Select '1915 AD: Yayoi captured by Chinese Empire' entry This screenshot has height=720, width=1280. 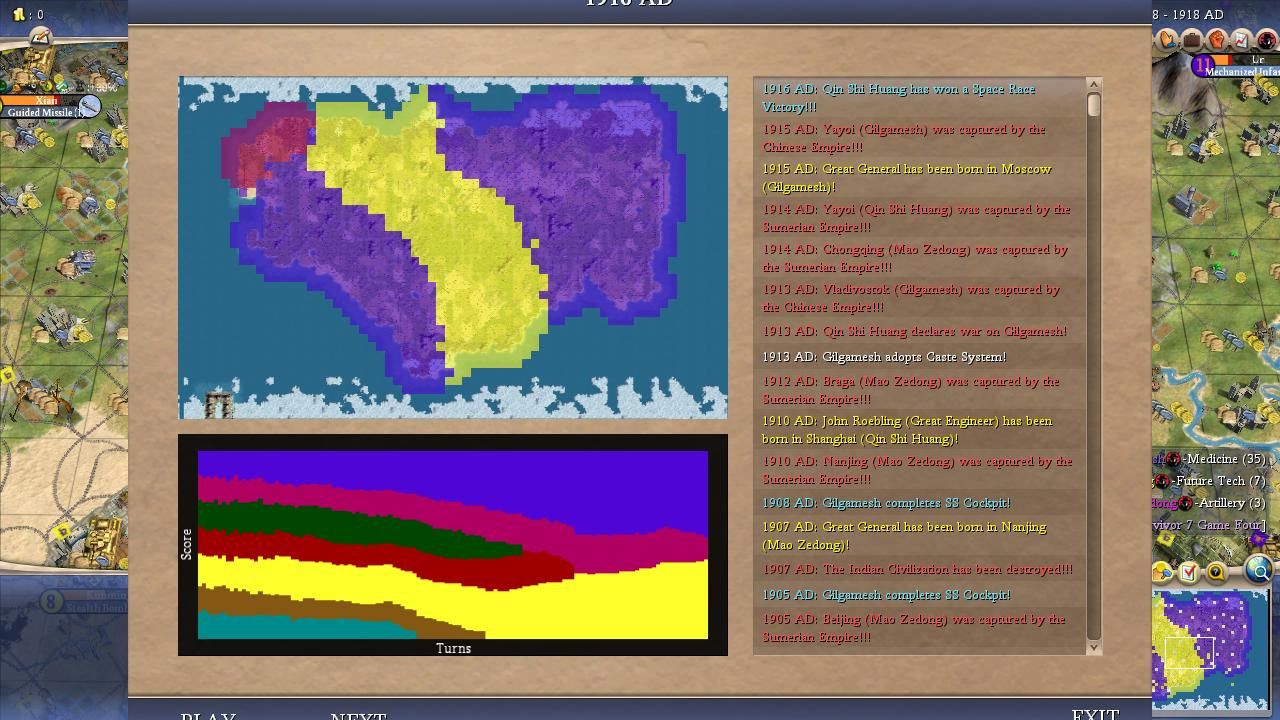click(919, 138)
